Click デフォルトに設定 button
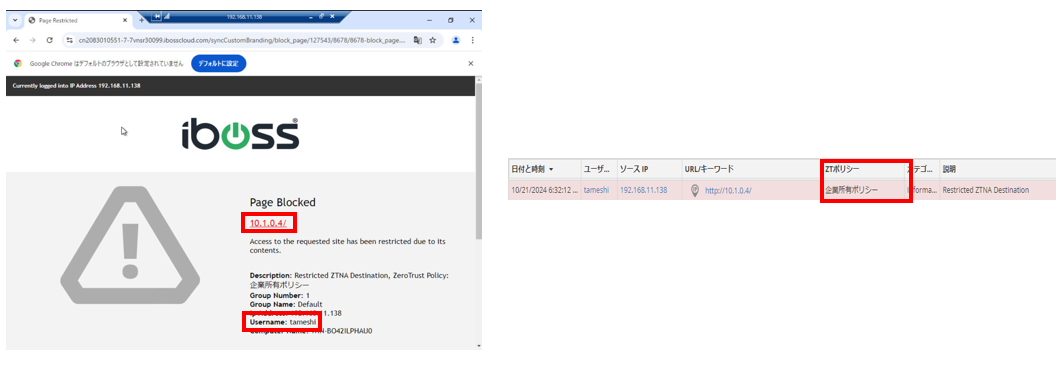This screenshot has width=1060, height=367. [x=219, y=64]
